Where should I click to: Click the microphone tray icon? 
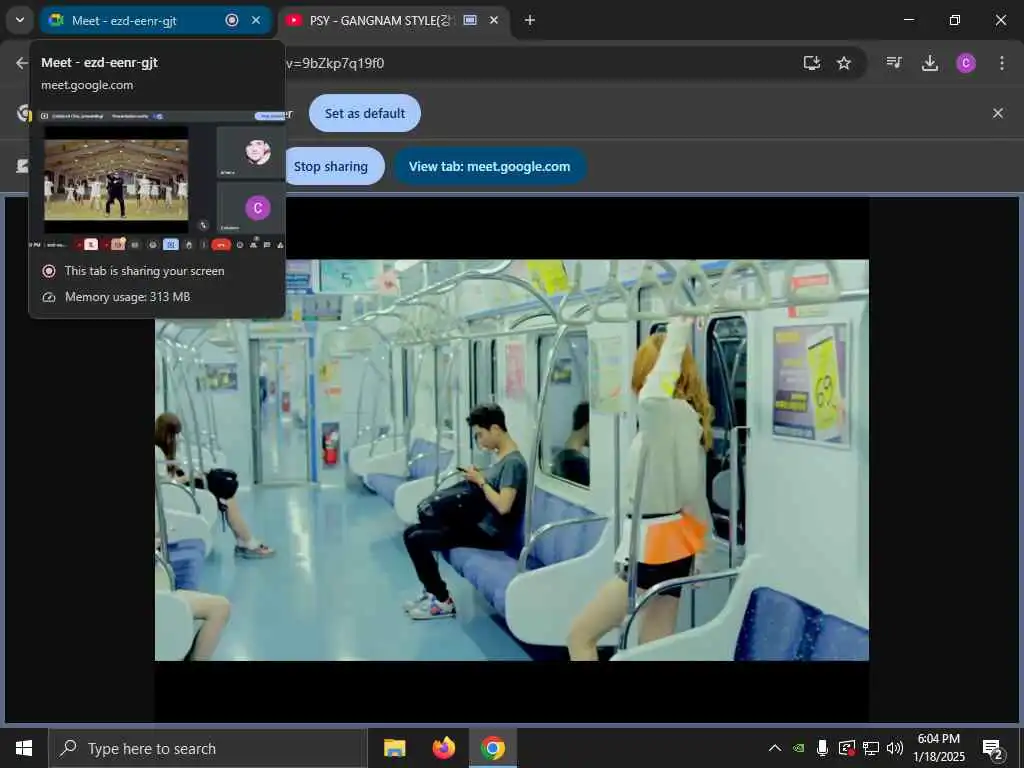tap(823, 748)
